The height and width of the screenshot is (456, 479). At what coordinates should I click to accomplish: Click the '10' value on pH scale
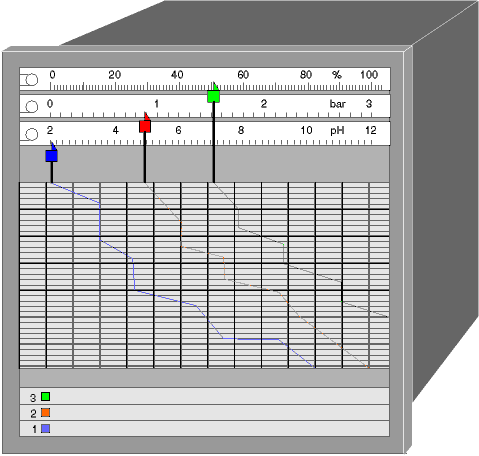(x=306, y=130)
